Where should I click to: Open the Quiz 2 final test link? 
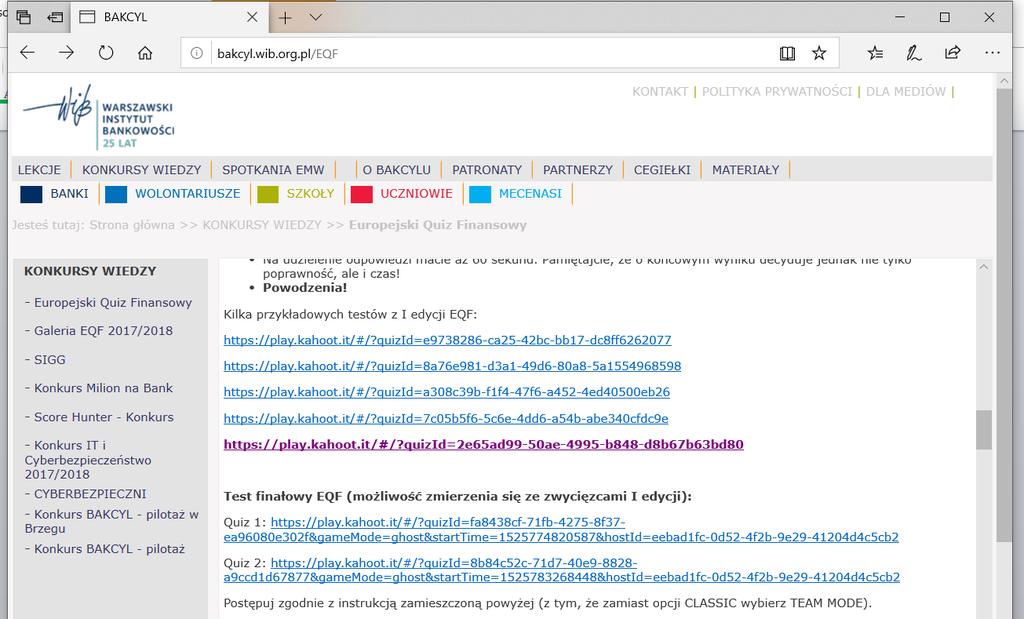[562, 570]
